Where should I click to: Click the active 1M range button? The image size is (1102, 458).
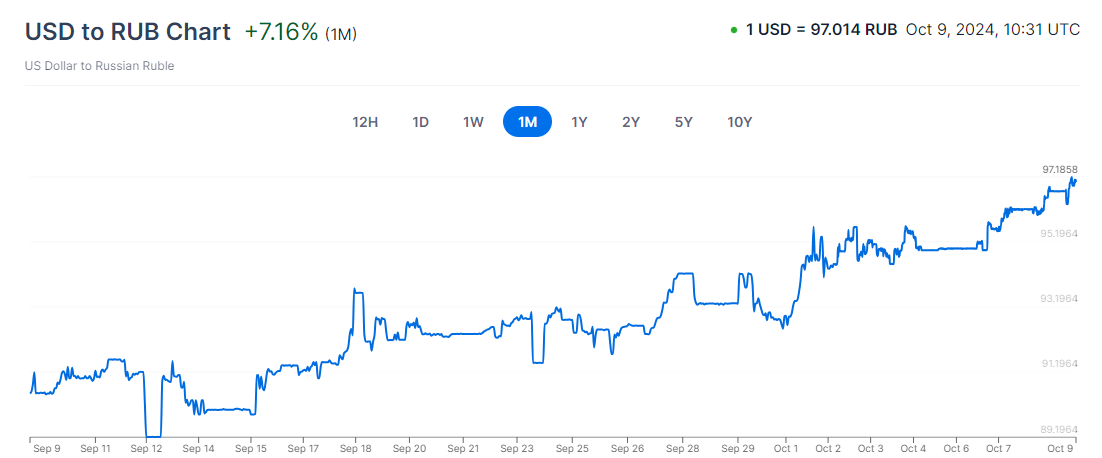(x=527, y=122)
